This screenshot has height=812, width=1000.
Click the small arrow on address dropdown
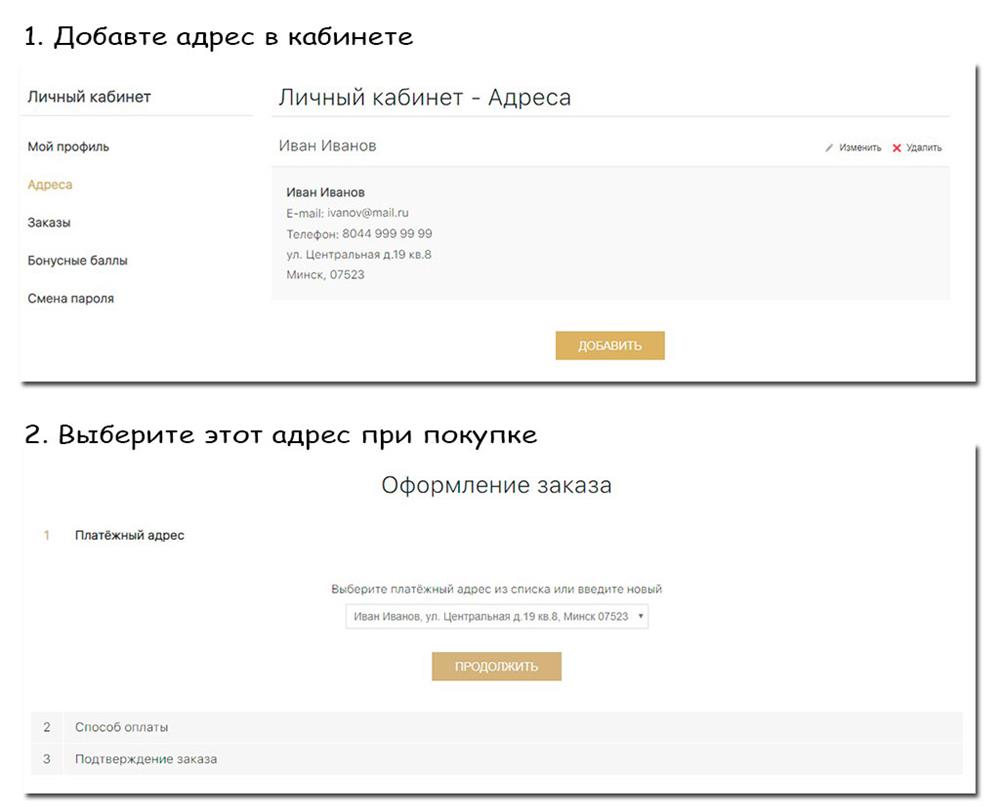pyautogui.click(x=640, y=617)
